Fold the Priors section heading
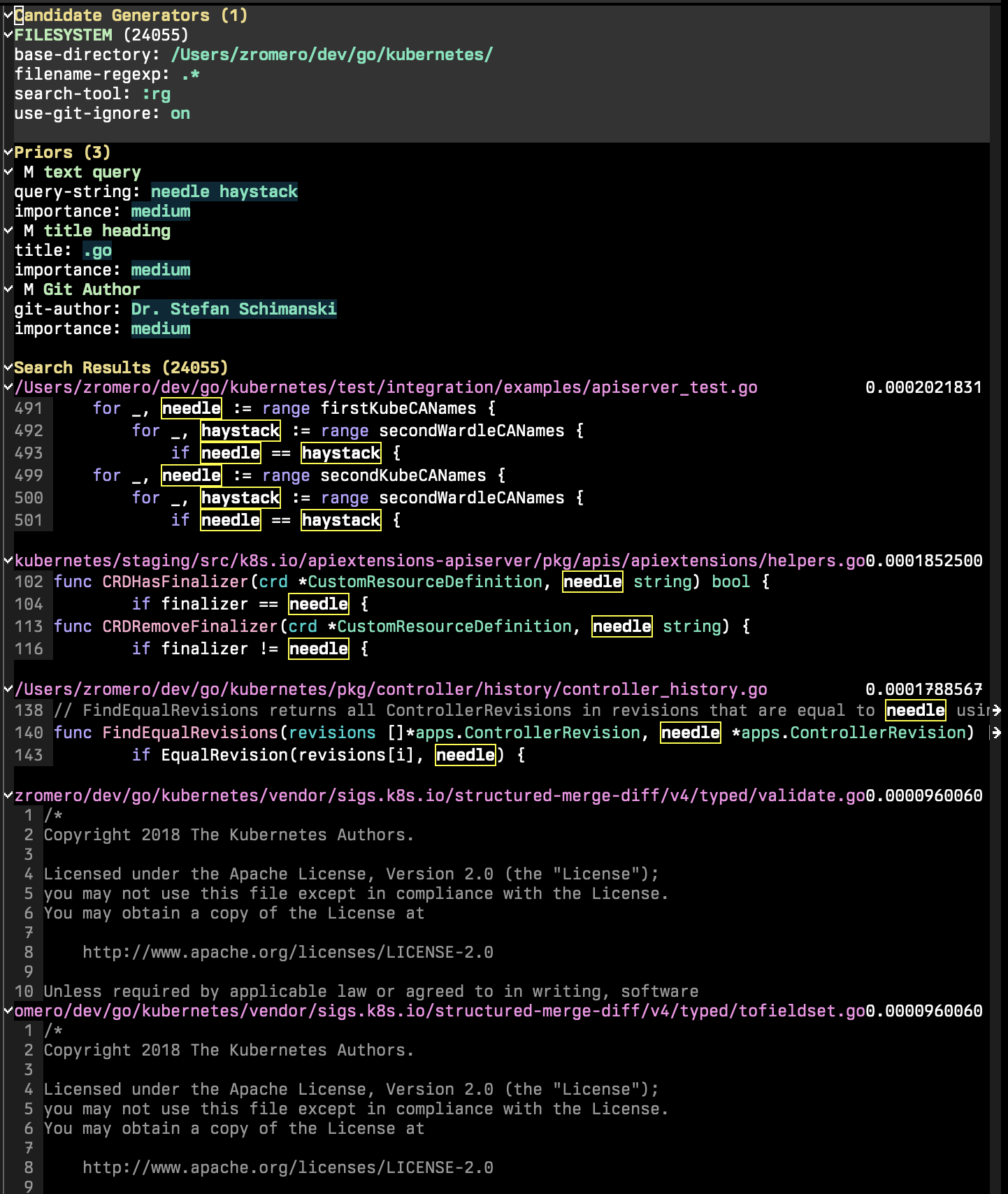The image size is (1008, 1194). [8, 152]
